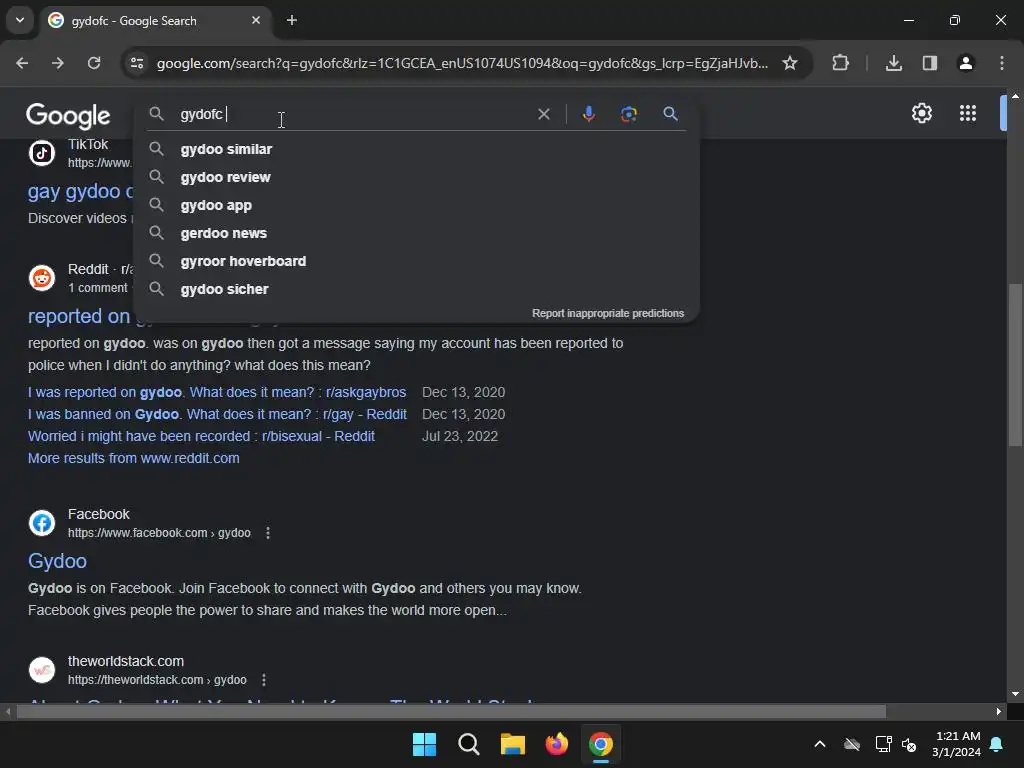The image size is (1024, 768).
Task: Click the address bar URL
Action: (x=462, y=63)
